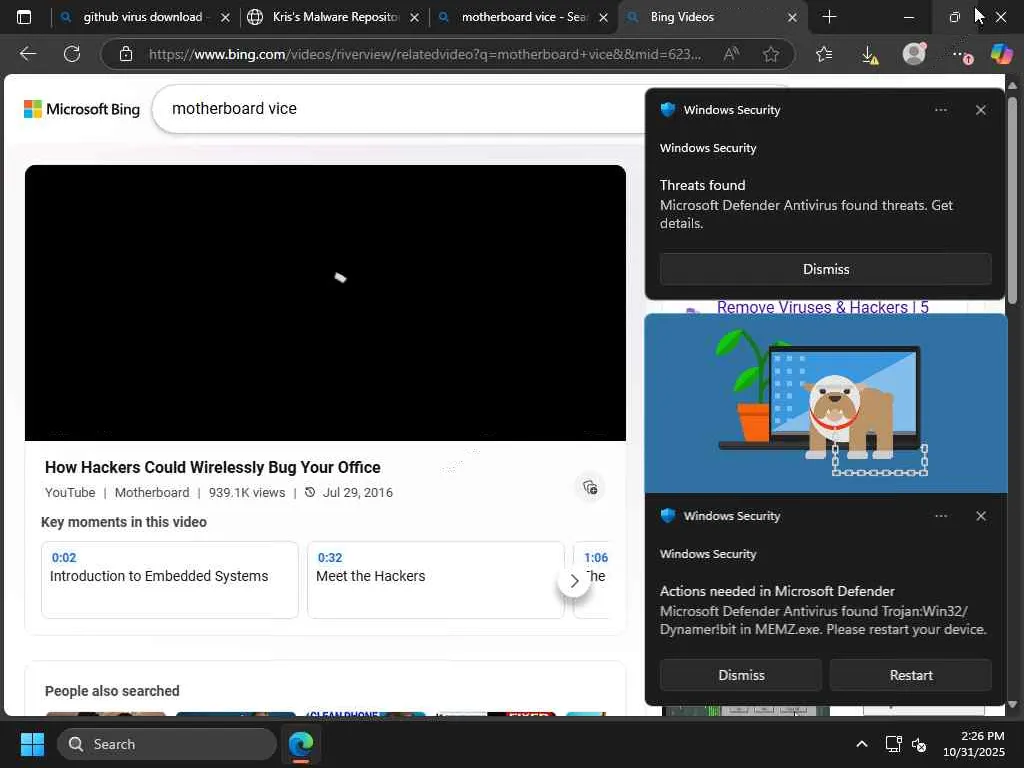Dismiss the Actions needed Defender notification
The image size is (1024, 768).
741,675
